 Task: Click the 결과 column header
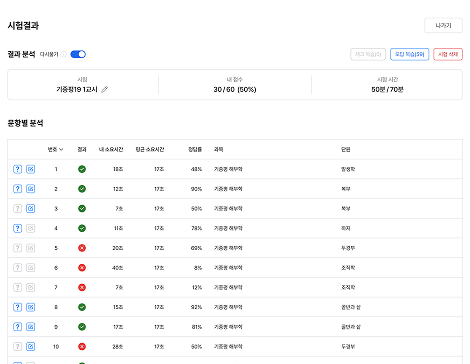click(82, 149)
